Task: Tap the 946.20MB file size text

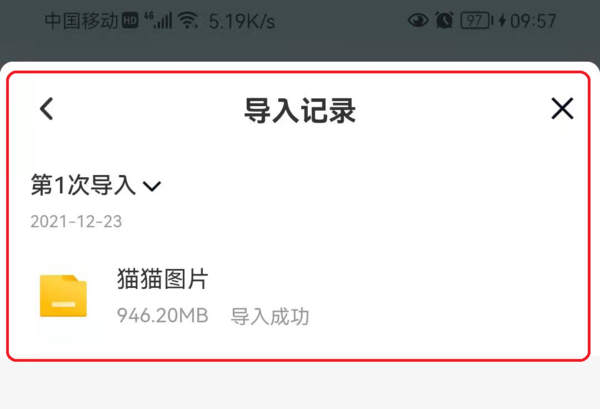Action: [x=163, y=316]
